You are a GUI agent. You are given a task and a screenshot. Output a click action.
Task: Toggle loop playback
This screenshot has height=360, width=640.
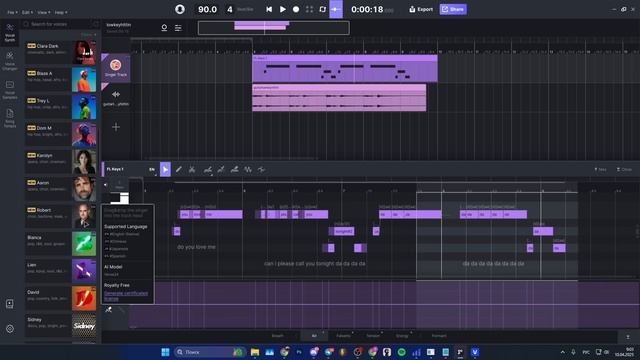322,9
